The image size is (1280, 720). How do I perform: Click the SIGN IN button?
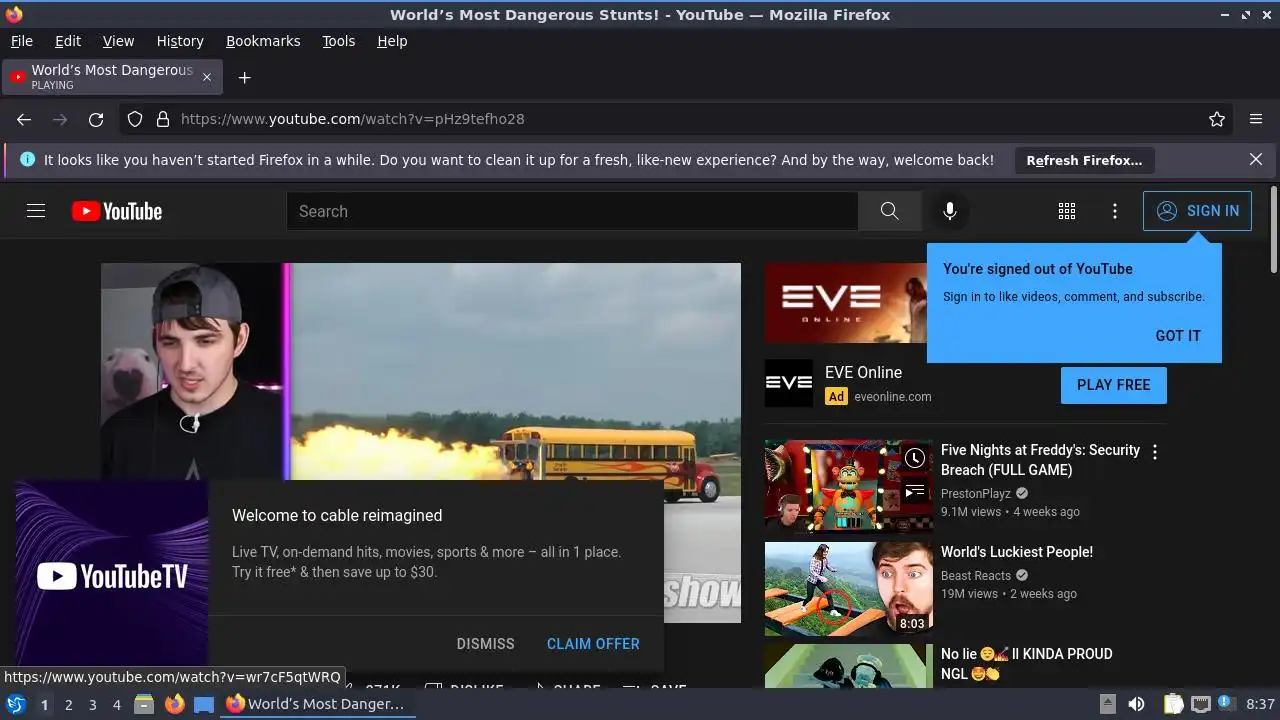point(1197,211)
